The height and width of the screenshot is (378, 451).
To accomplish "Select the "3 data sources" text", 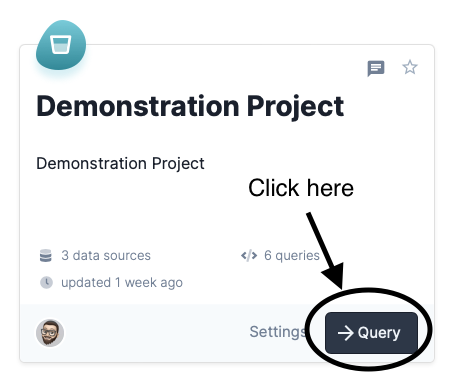I will pyautogui.click(x=106, y=256).
